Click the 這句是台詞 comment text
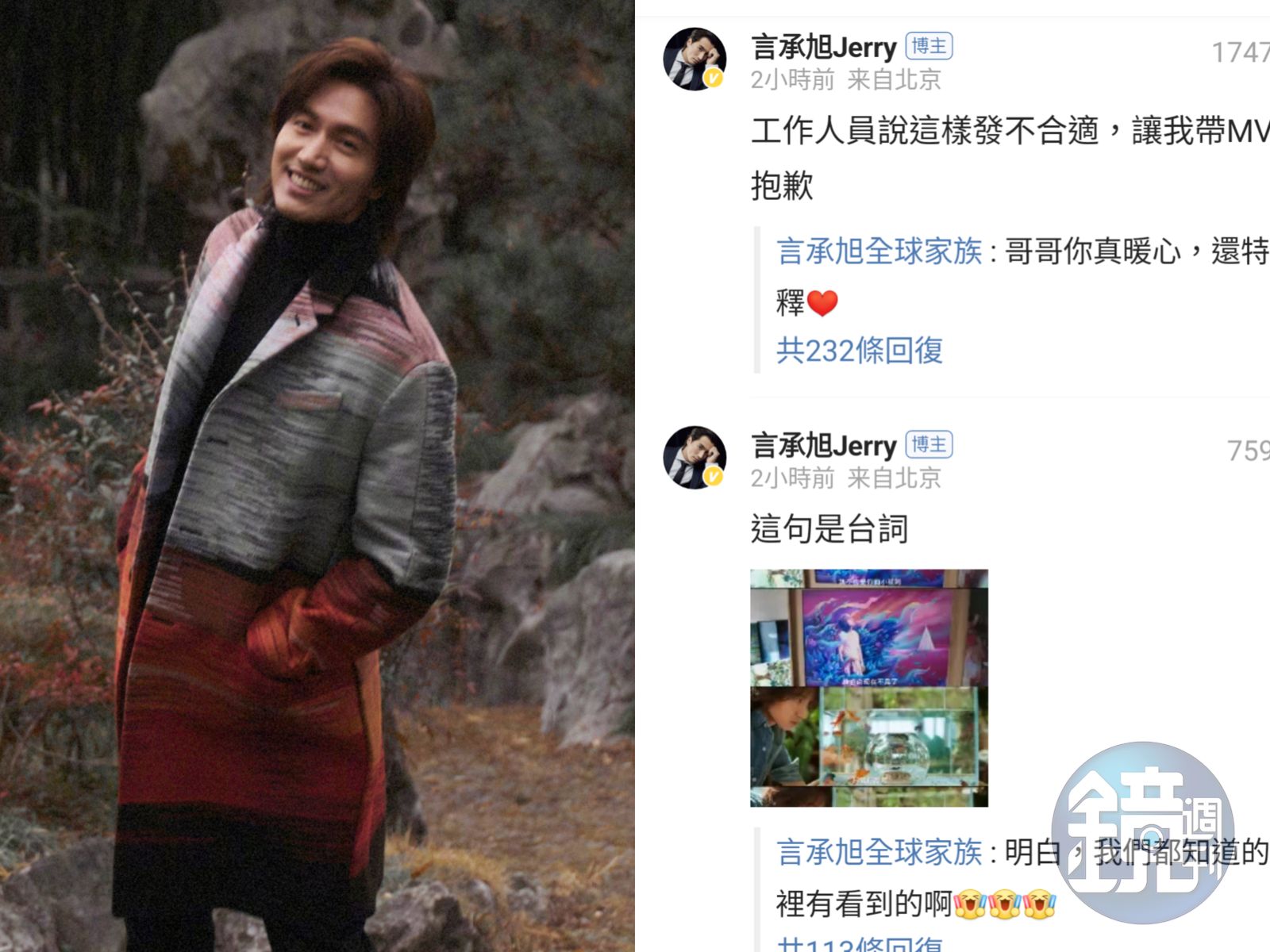 pyautogui.click(x=829, y=528)
